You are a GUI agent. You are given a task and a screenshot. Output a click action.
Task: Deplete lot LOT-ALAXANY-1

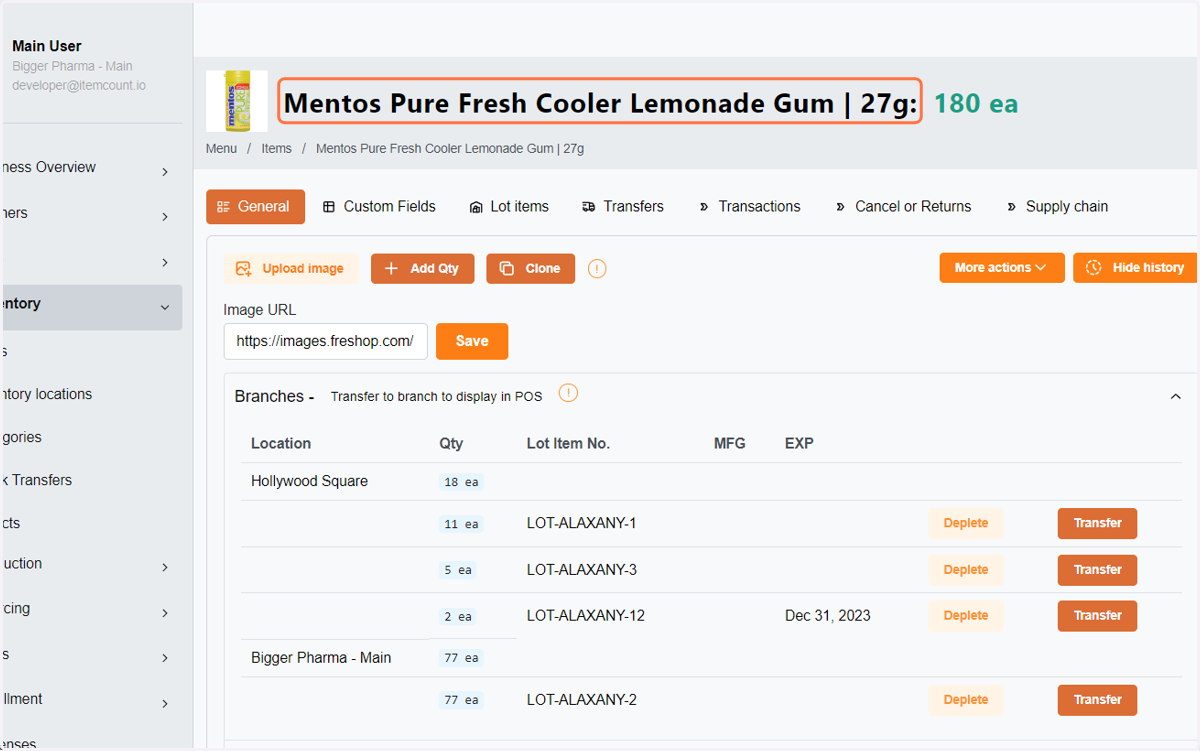965,523
